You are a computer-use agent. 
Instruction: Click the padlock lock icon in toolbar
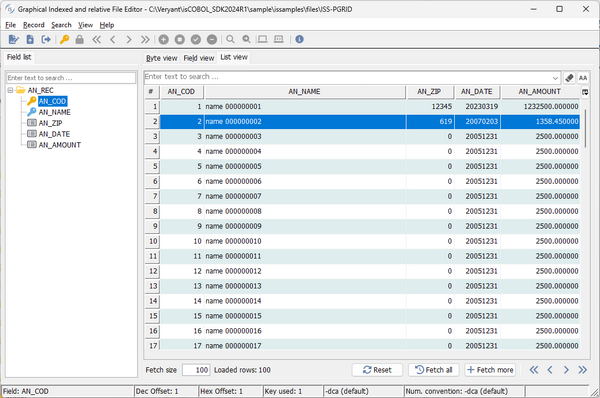[80, 39]
